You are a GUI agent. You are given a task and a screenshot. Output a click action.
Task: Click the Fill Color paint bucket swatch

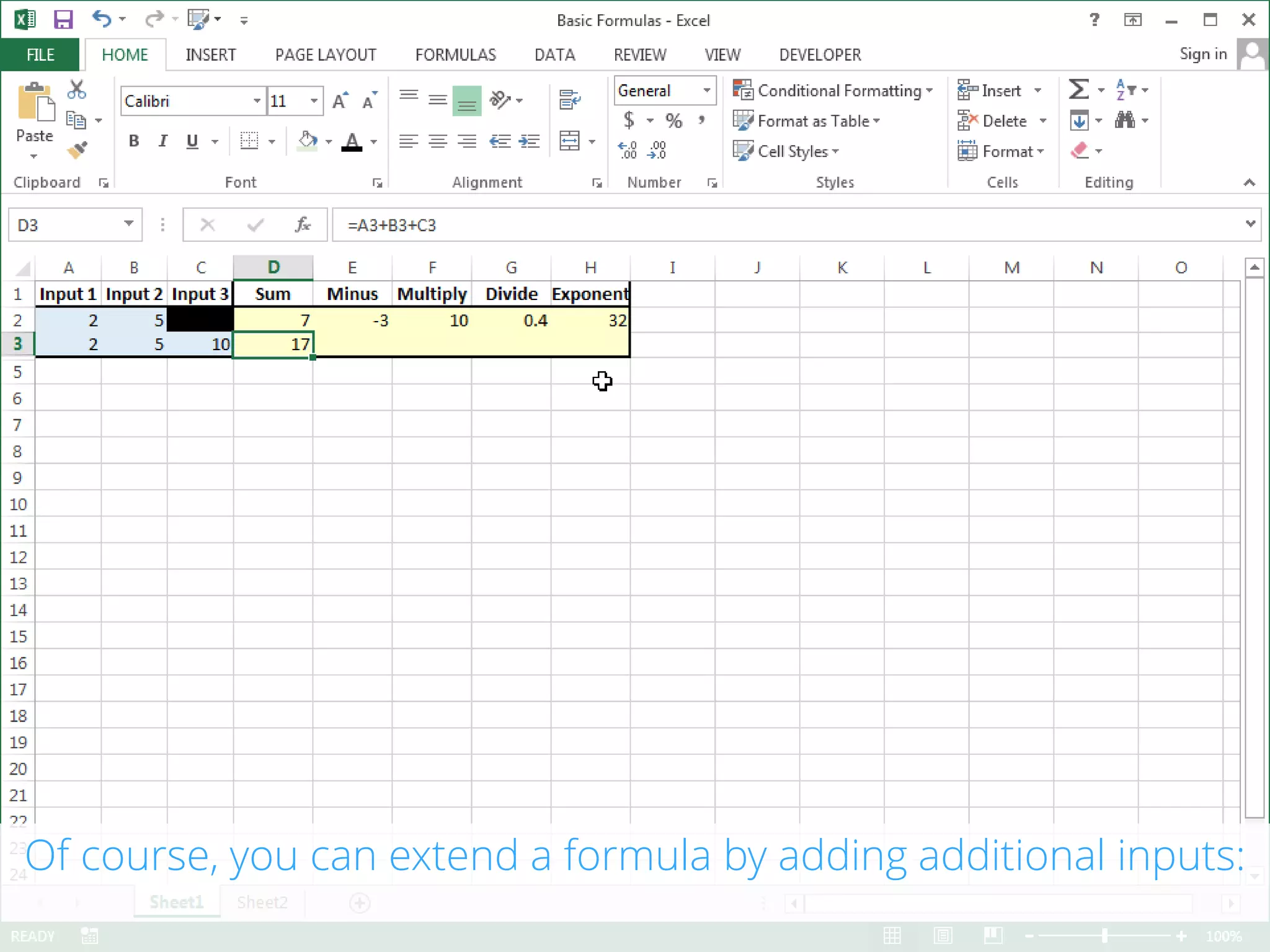coord(307,141)
